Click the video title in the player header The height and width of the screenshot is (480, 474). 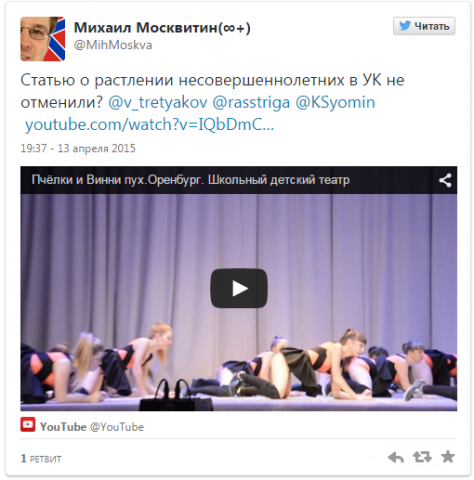click(x=191, y=180)
